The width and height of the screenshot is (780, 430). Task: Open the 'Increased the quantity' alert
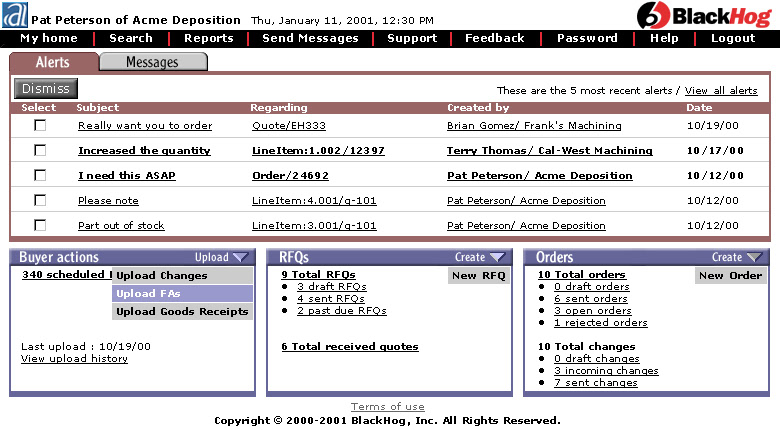(144, 151)
